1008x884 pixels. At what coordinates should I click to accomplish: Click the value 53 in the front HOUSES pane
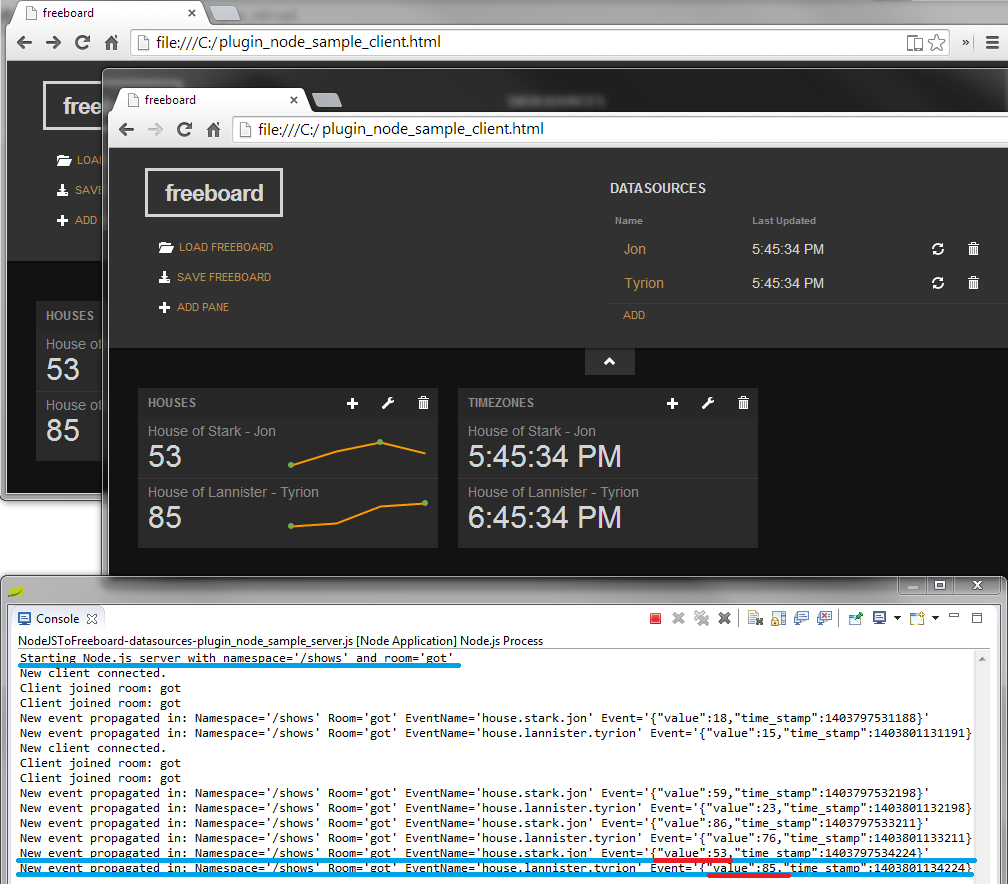pyautogui.click(x=165, y=456)
